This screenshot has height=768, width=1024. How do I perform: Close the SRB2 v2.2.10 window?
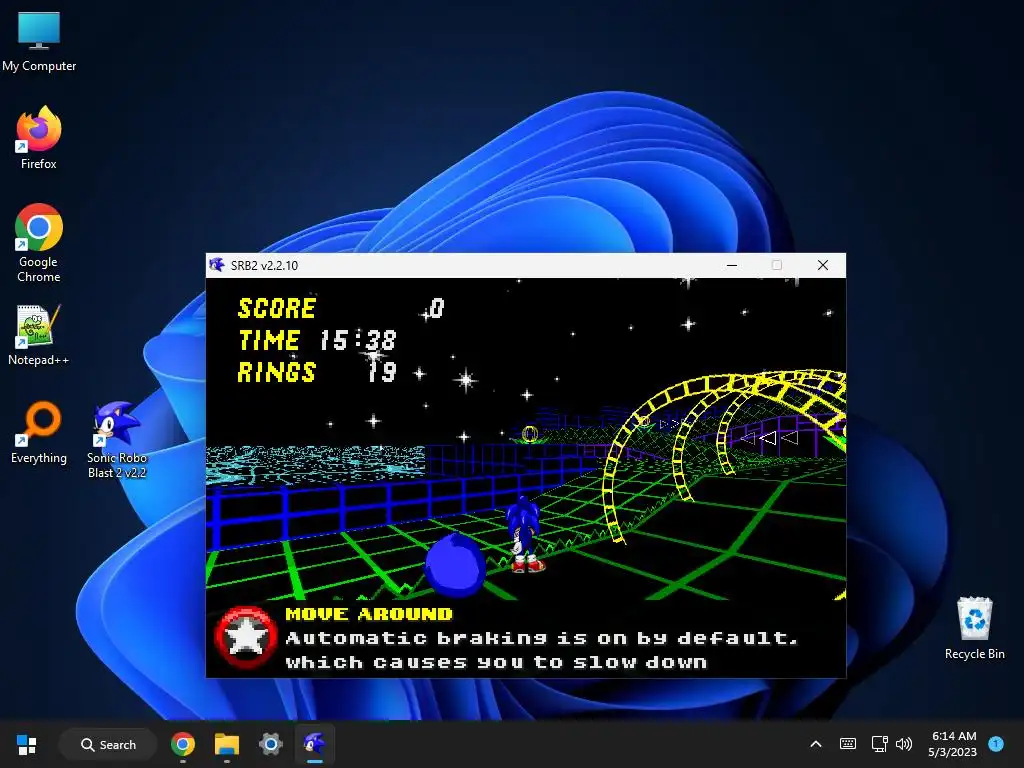[823, 265]
